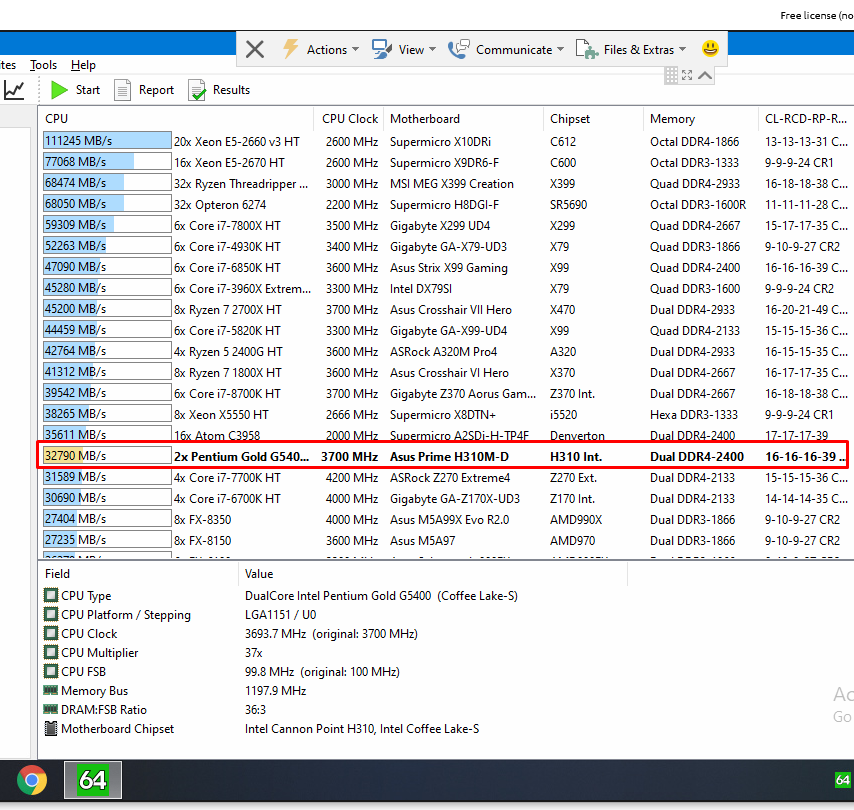Viewport: 854px width, 810px height.
Task: Click the Motherboard column header
Action: click(463, 119)
